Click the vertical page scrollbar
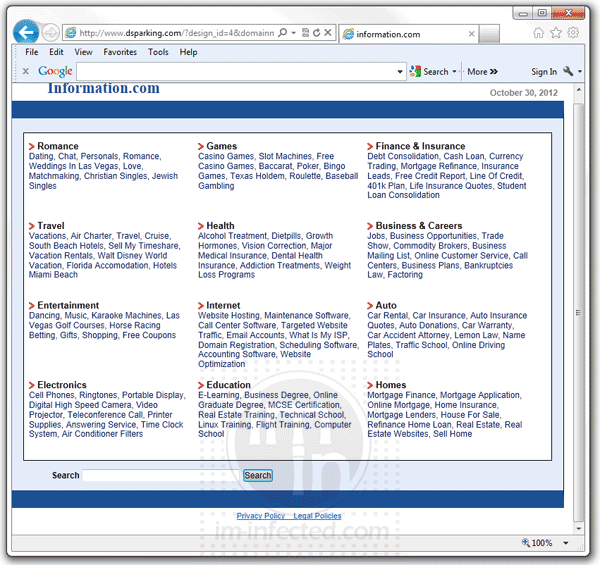This screenshot has width=600, height=565. point(577,300)
